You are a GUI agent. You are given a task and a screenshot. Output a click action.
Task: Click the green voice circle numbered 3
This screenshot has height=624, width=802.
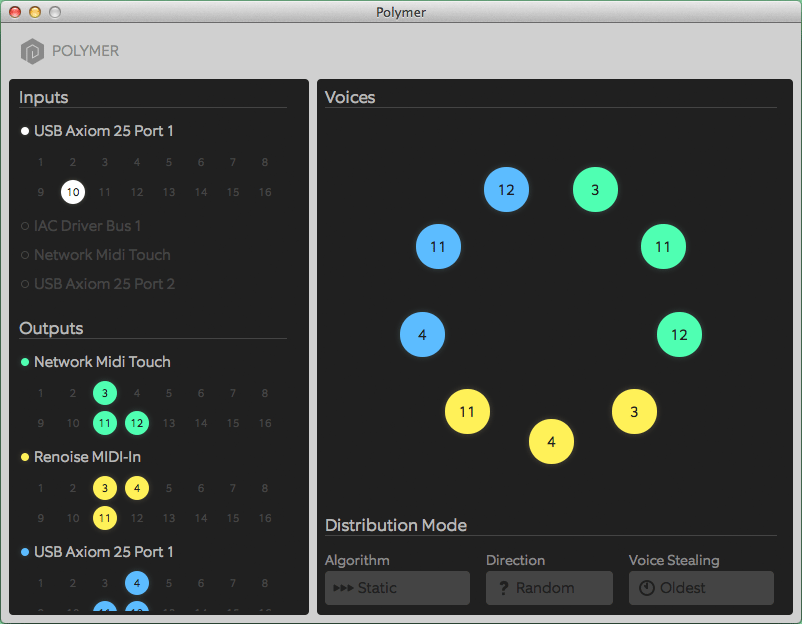coord(595,190)
